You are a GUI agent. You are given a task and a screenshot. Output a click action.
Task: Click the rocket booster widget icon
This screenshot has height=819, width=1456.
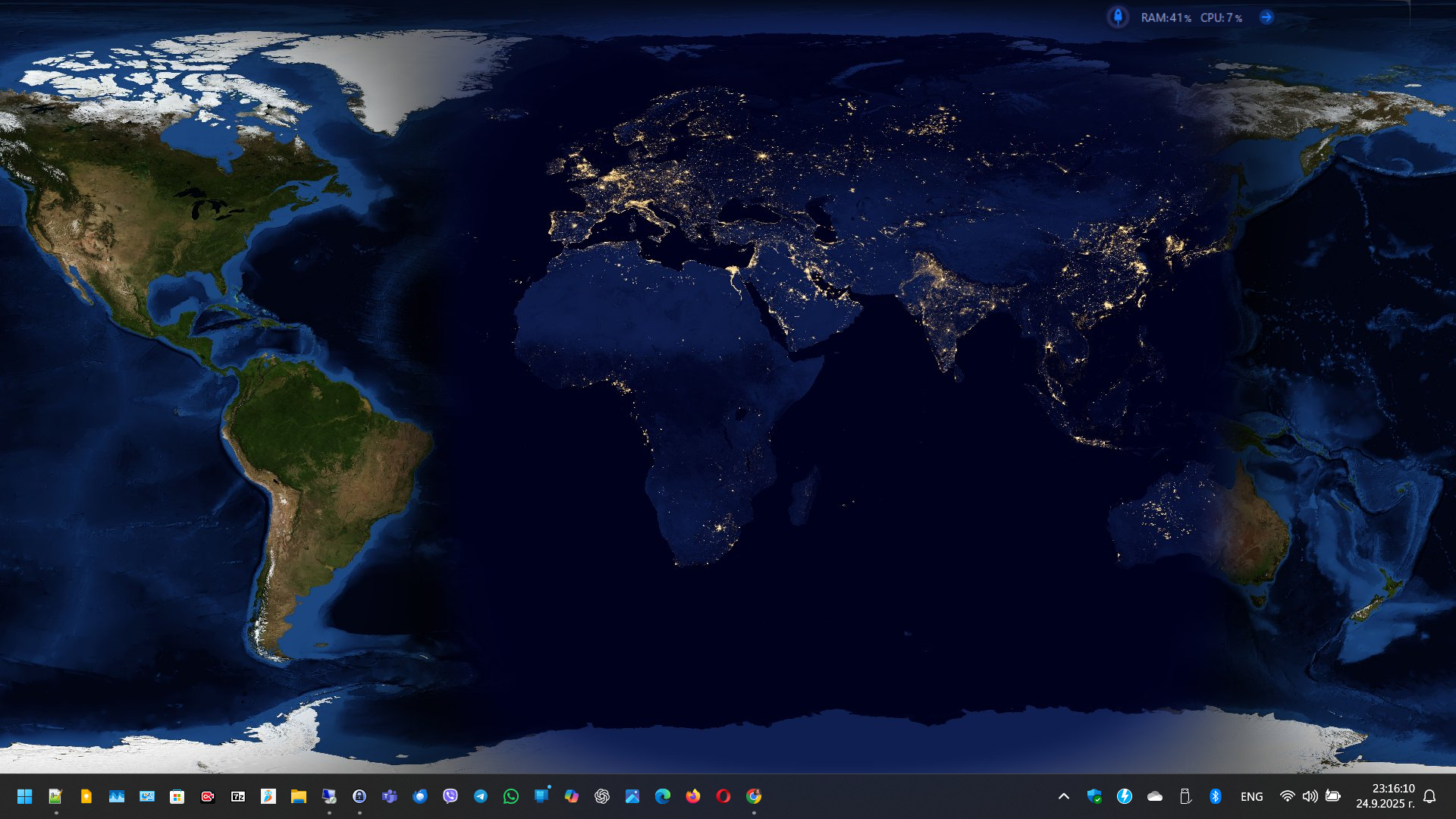pyautogui.click(x=1118, y=17)
